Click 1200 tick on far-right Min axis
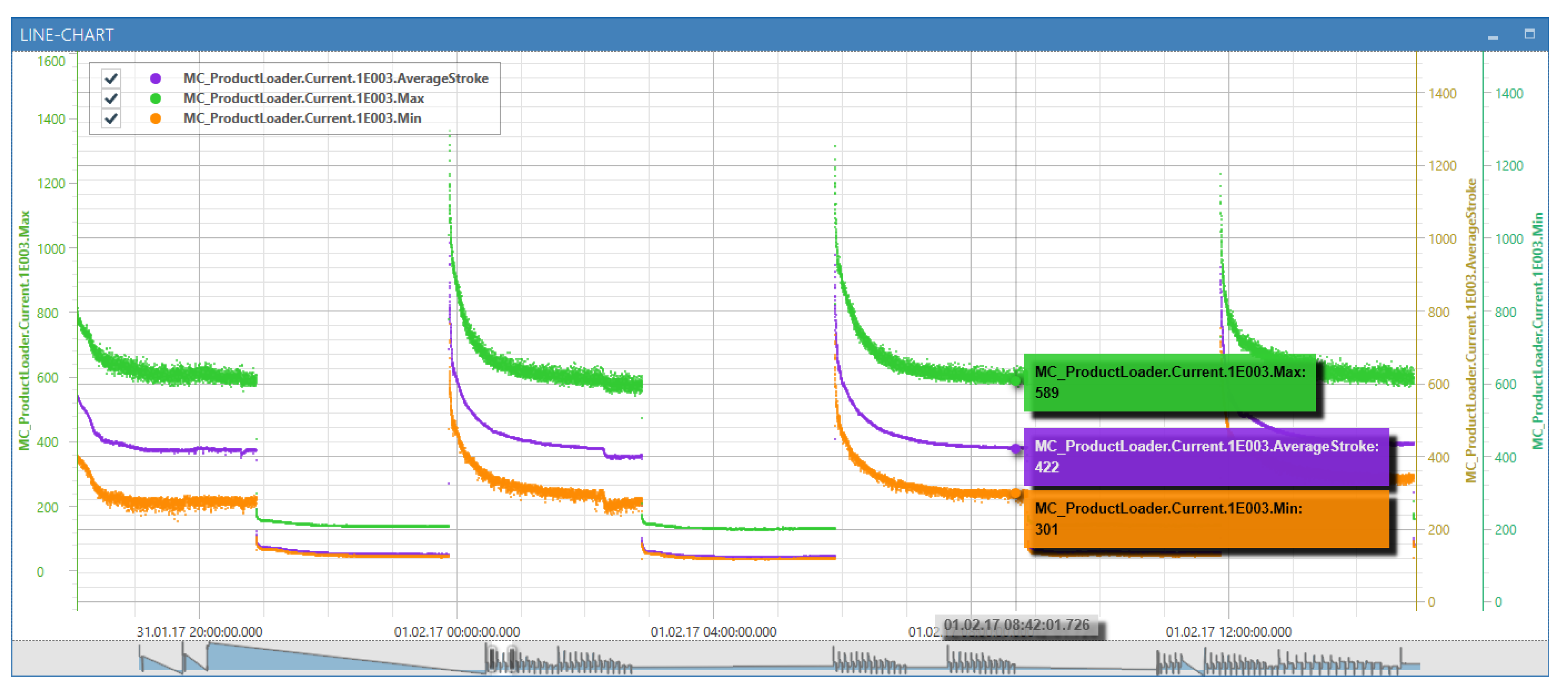The width and height of the screenshot is (1568, 688). click(1510, 166)
